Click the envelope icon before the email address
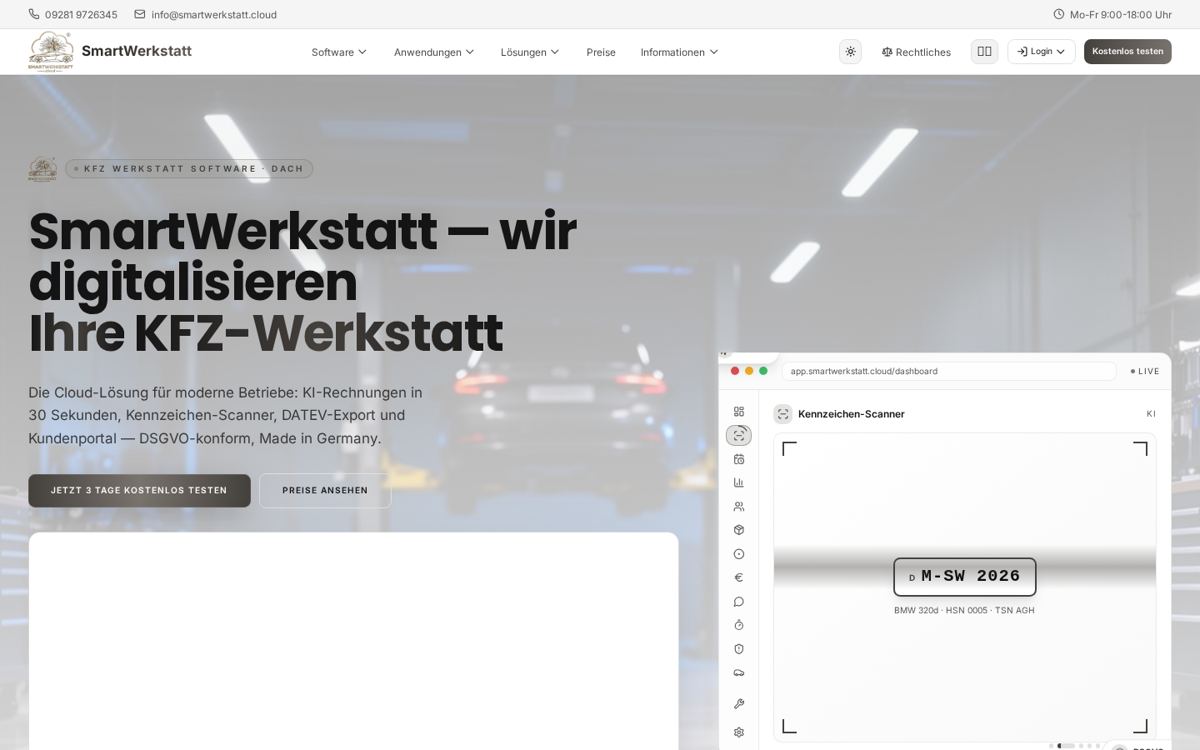Image resolution: width=1200 pixels, height=750 pixels. click(x=140, y=14)
